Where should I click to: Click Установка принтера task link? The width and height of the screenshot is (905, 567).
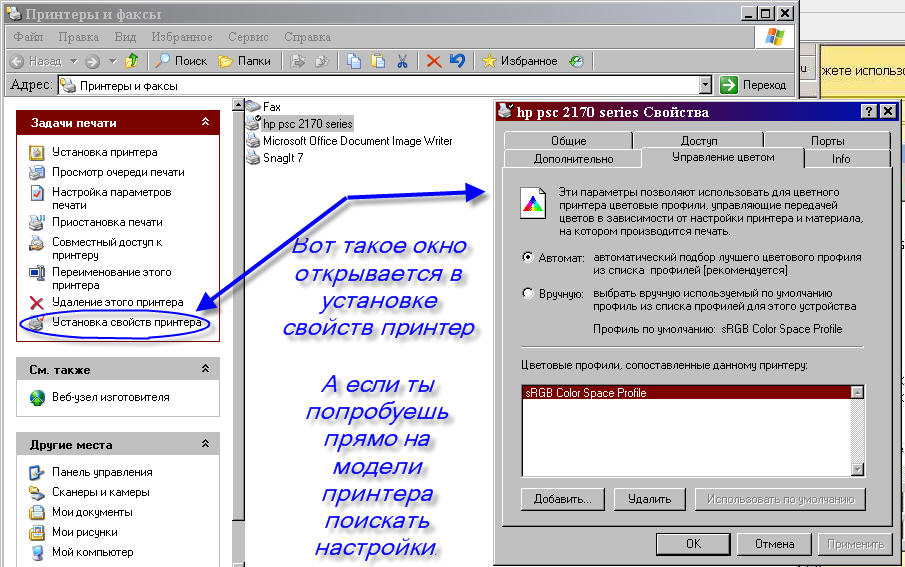click(x=104, y=152)
